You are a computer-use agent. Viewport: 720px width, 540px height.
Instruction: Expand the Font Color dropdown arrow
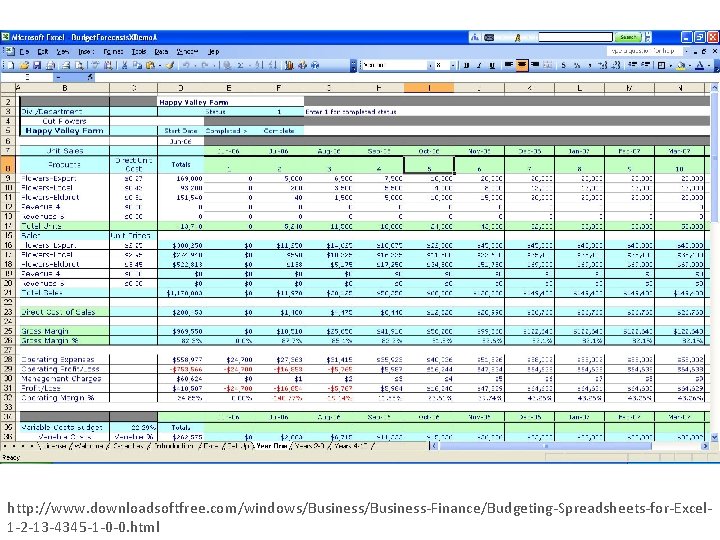709,65
